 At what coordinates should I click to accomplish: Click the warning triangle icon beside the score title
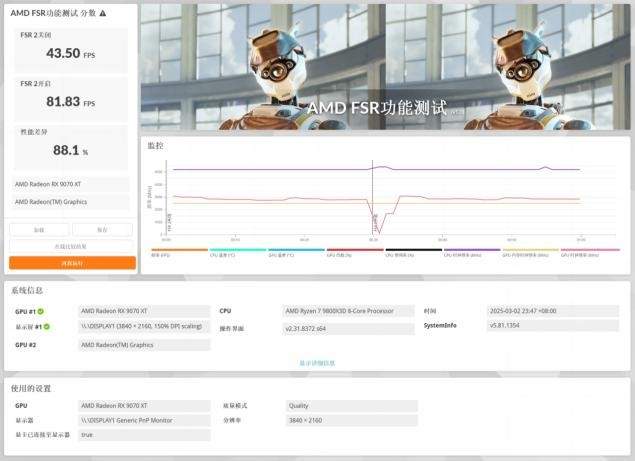click(103, 13)
